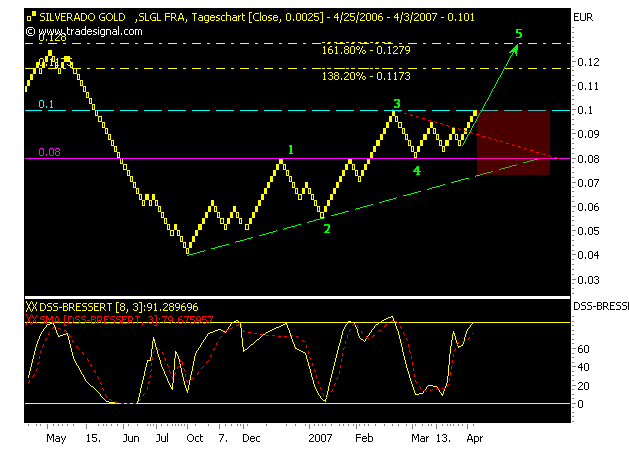Click the Jun label on the time axis
629x455 pixels.
[x=131, y=438]
